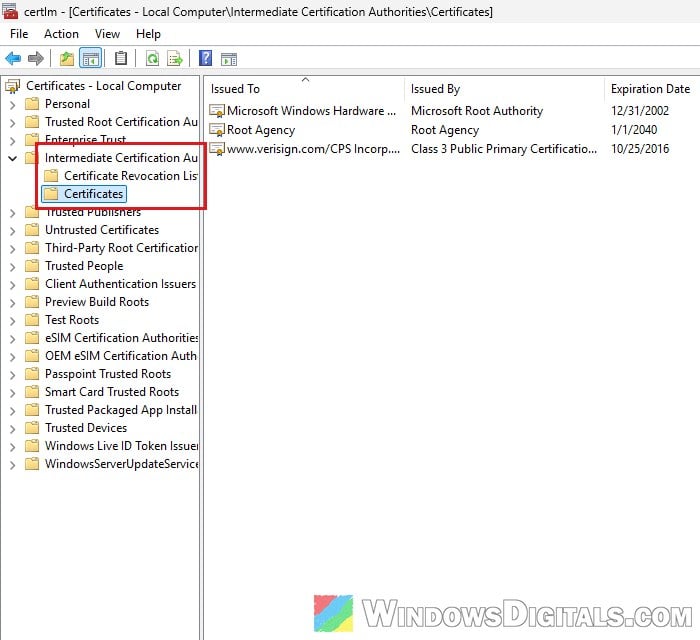The width and height of the screenshot is (700, 640).
Task: Click the certlm title bar app icon
Action: tap(10, 11)
